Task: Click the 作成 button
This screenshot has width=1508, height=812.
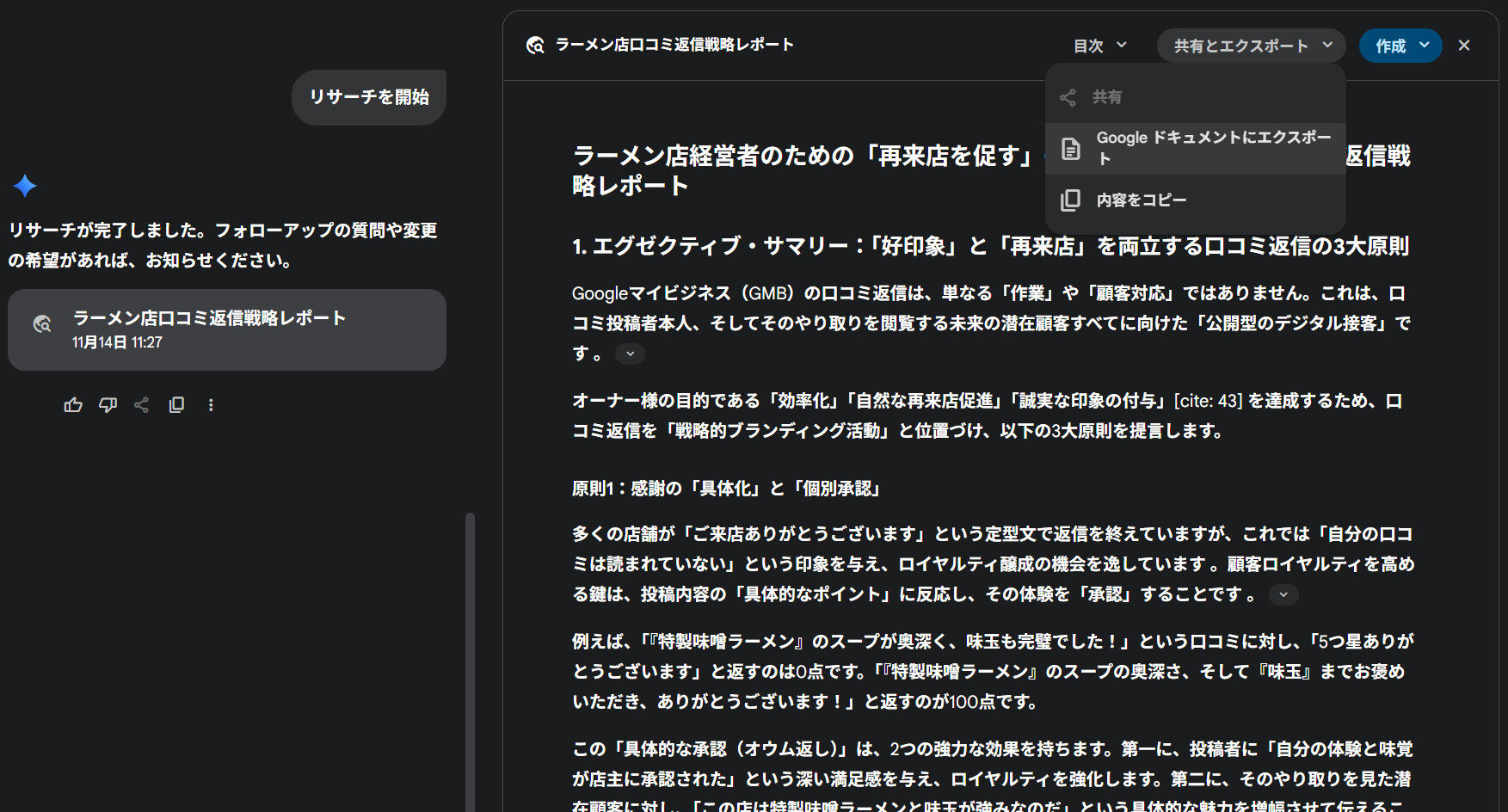Action: coord(1394,45)
